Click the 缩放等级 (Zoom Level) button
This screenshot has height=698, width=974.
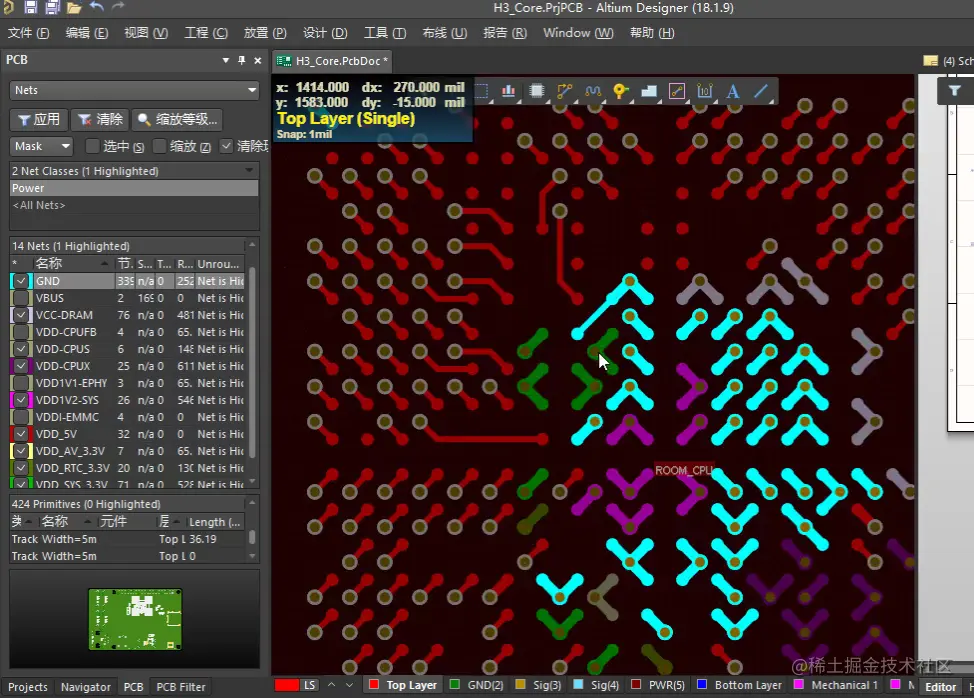pos(178,119)
